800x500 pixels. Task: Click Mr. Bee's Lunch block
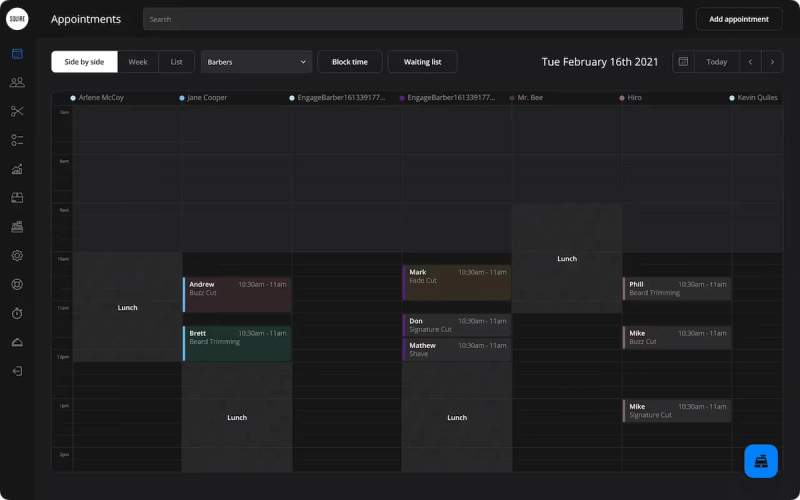click(x=567, y=258)
